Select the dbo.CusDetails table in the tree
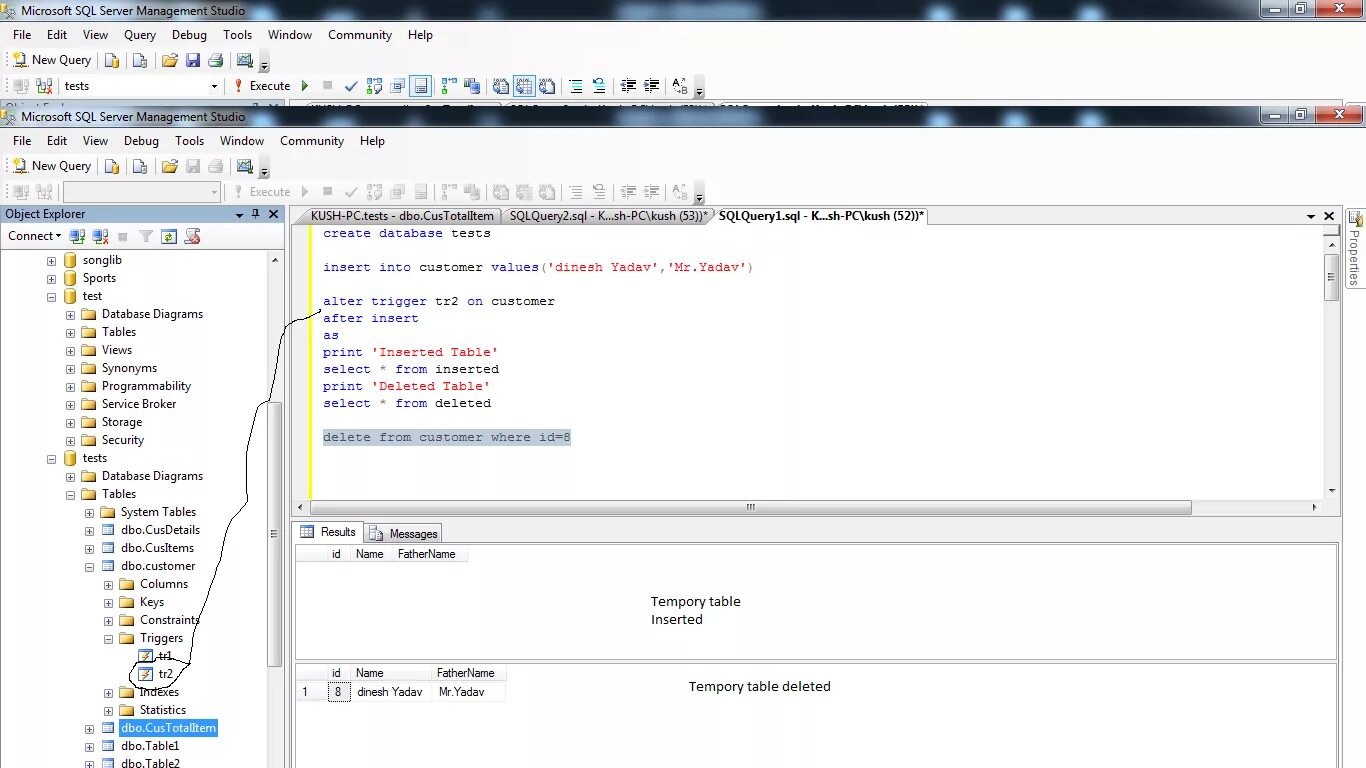The image size is (1366, 768). click(x=160, y=530)
